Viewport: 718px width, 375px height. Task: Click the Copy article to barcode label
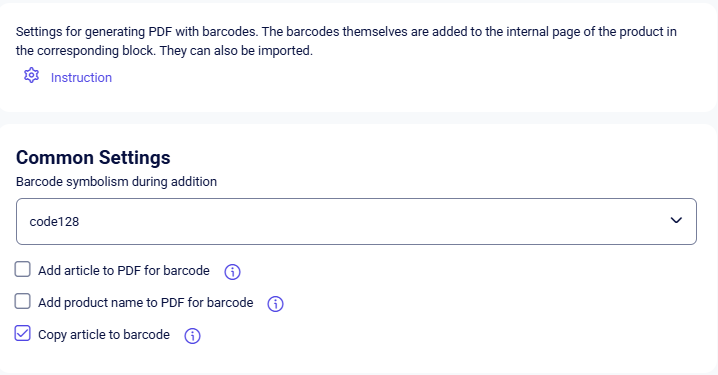pyautogui.click(x=104, y=335)
